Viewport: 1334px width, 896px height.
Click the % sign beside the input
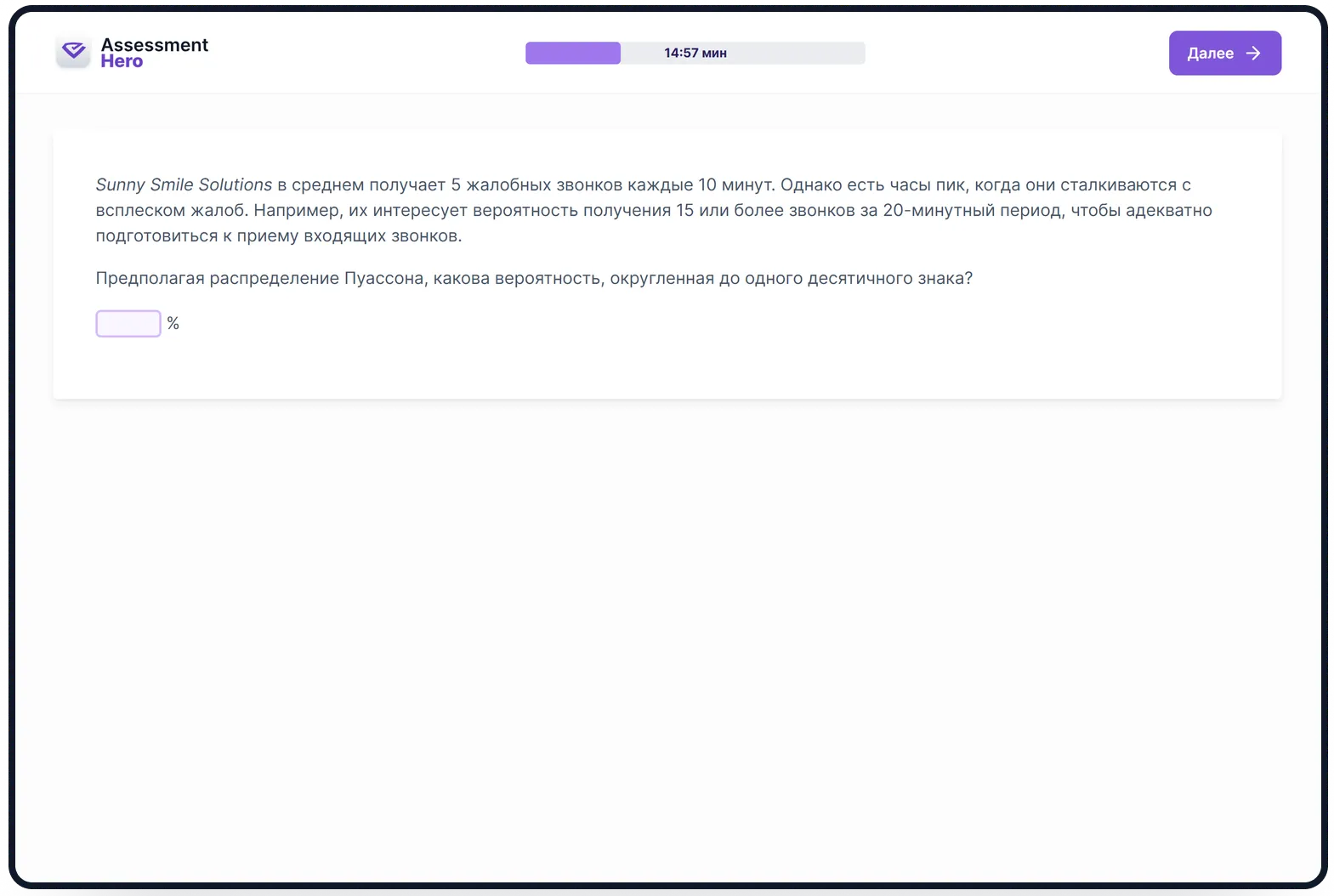pyautogui.click(x=173, y=324)
